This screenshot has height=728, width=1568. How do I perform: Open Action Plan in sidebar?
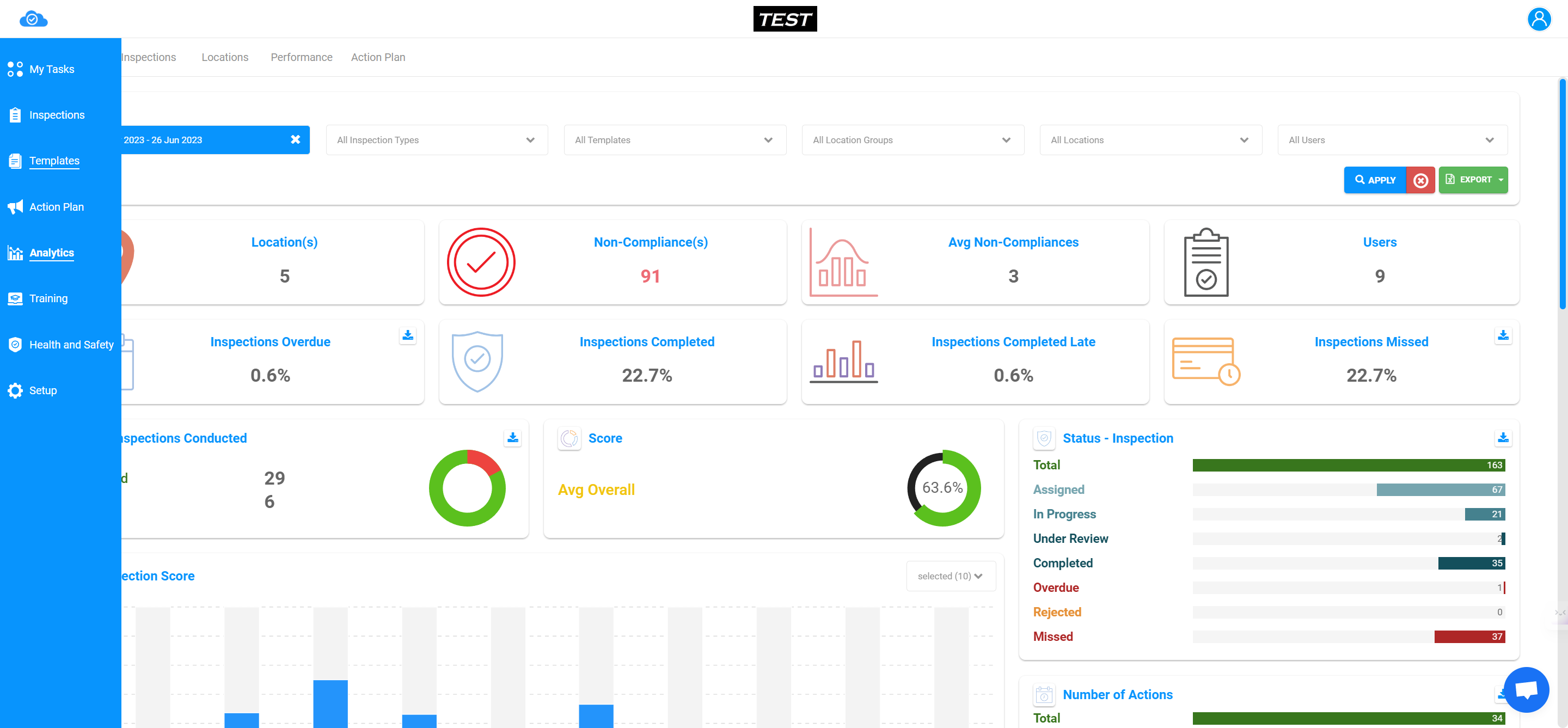[57, 207]
